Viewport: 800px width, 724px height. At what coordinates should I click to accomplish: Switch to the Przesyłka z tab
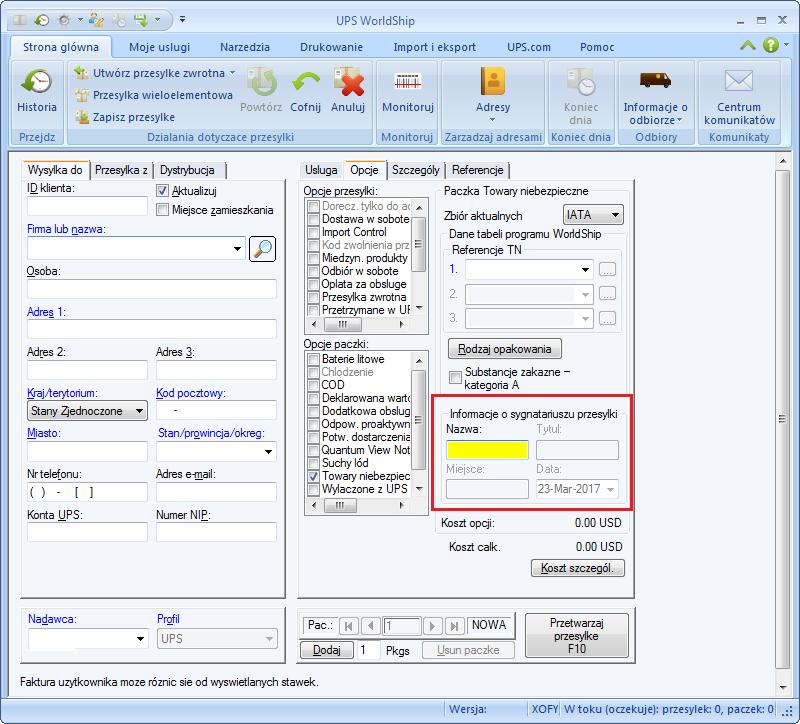pos(121,170)
